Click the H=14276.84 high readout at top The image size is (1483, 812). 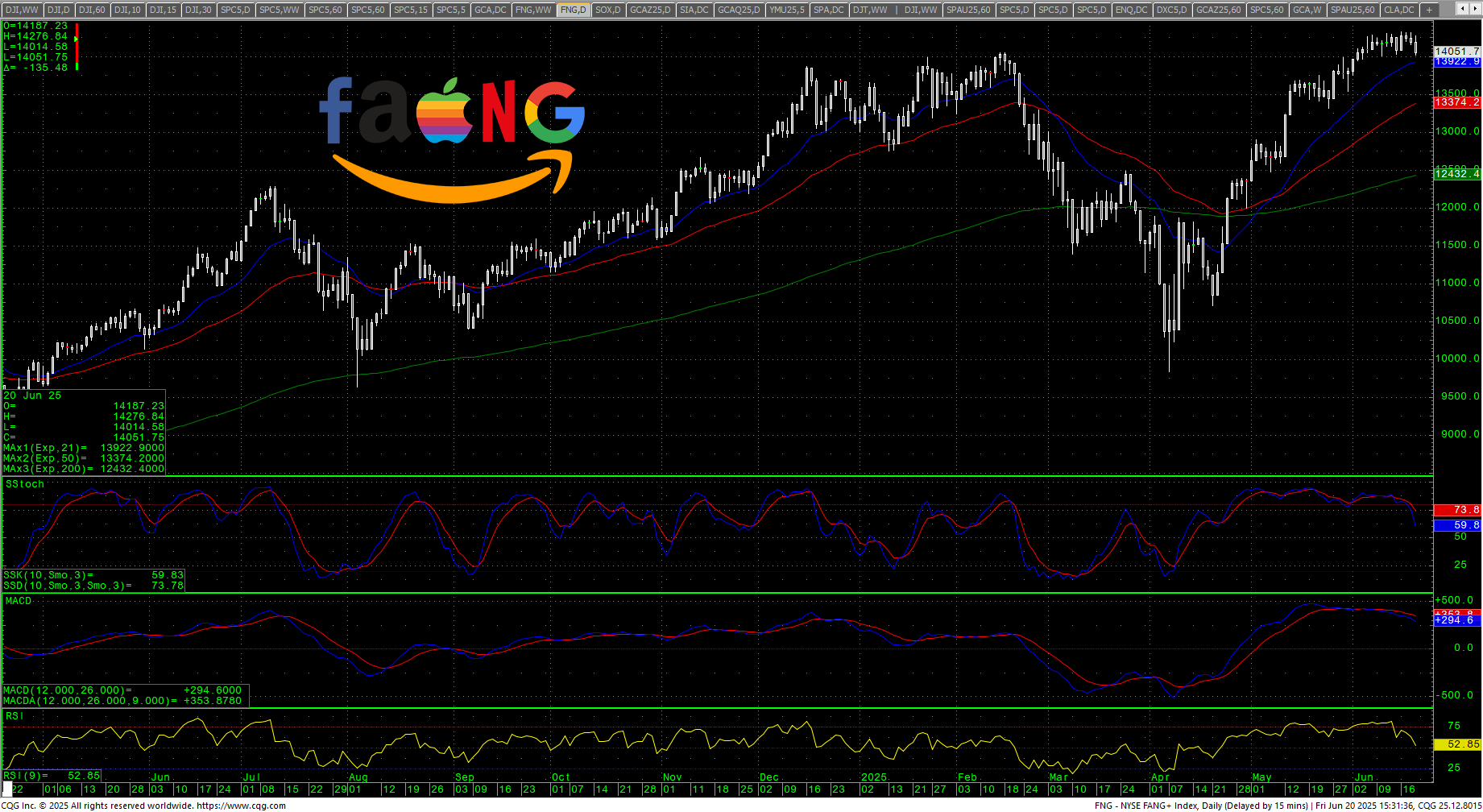35,36
